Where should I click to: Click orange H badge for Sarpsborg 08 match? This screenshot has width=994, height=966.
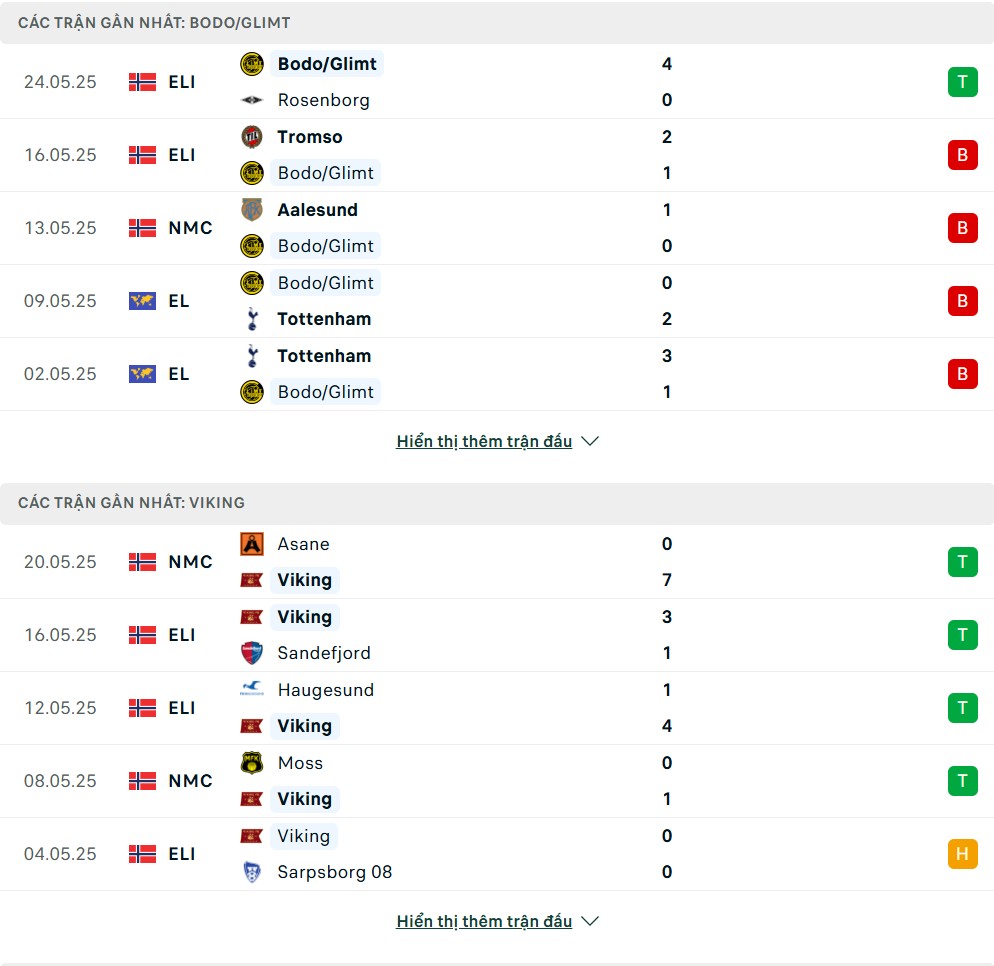click(962, 854)
